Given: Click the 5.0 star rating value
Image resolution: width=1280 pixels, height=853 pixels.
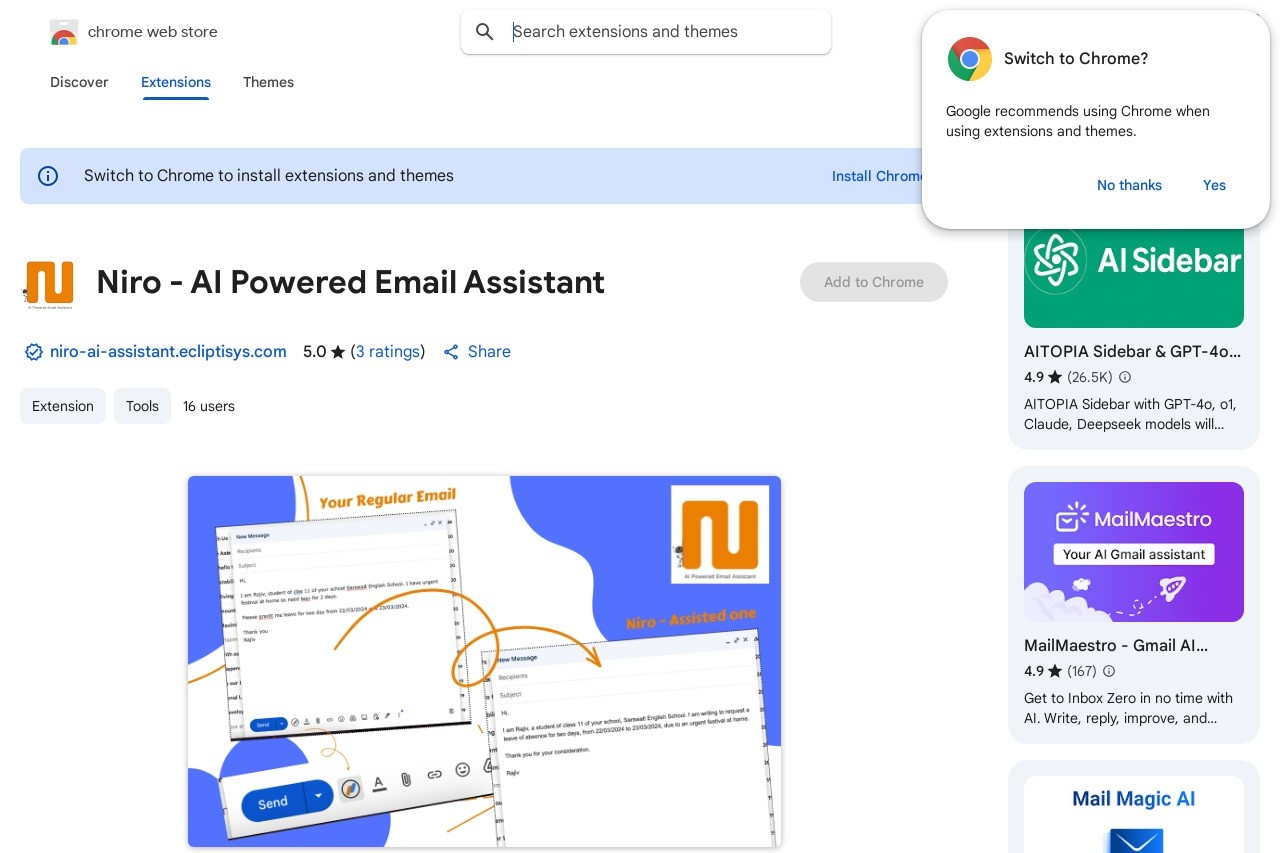Looking at the screenshot, I should [x=315, y=352].
